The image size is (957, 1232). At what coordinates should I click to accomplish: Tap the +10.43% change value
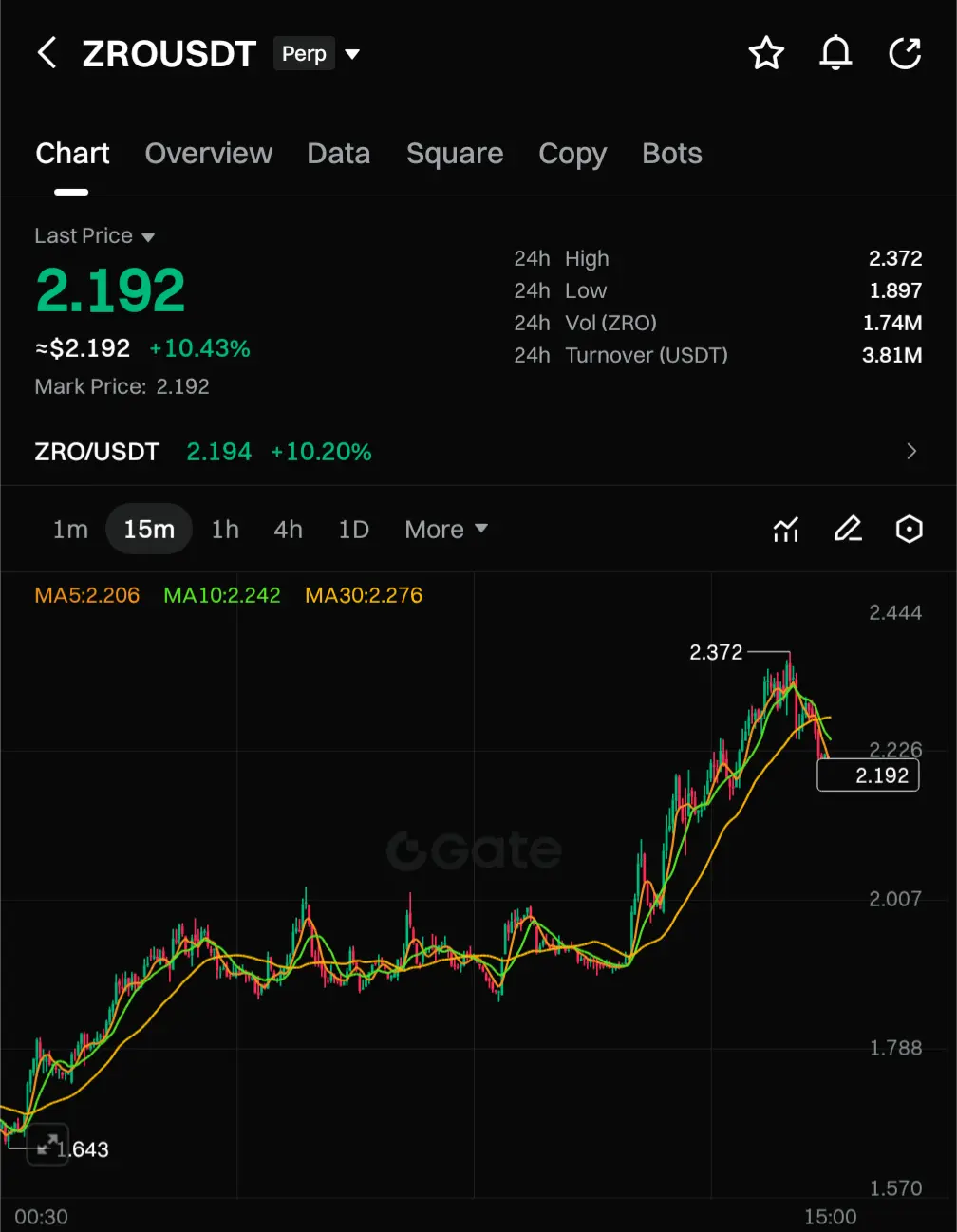tap(199, 348)
